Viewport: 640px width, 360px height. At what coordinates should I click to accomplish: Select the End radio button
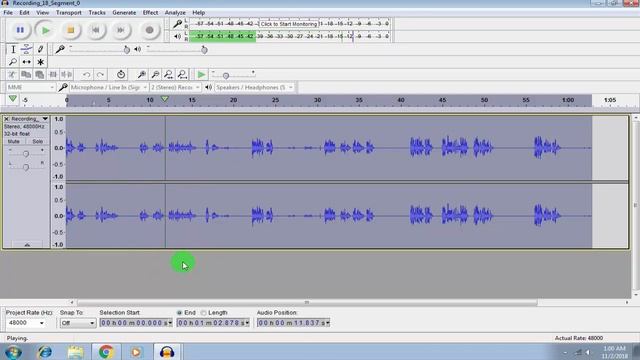179,313
